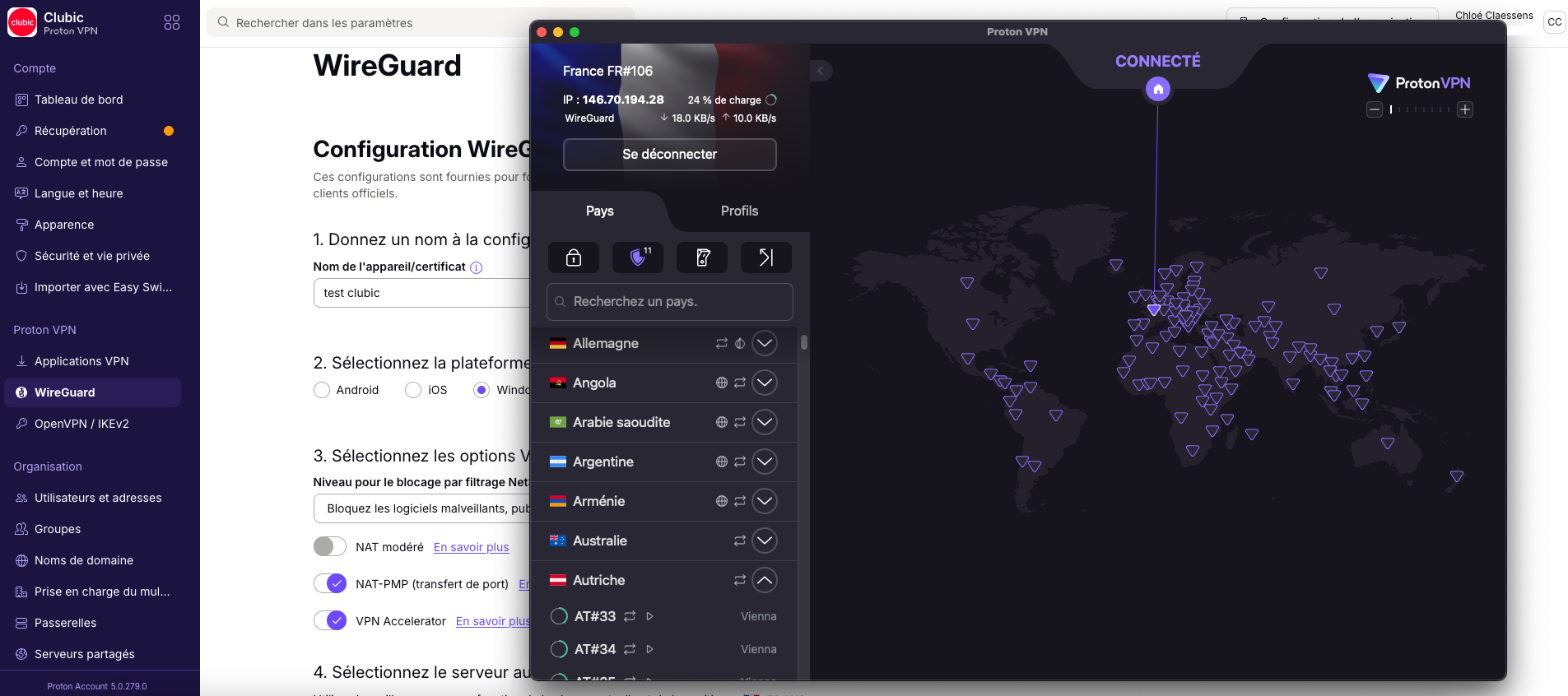Click the map zoom level slider
This screenshot has width=1568, height=696.
coord(1420,109)
